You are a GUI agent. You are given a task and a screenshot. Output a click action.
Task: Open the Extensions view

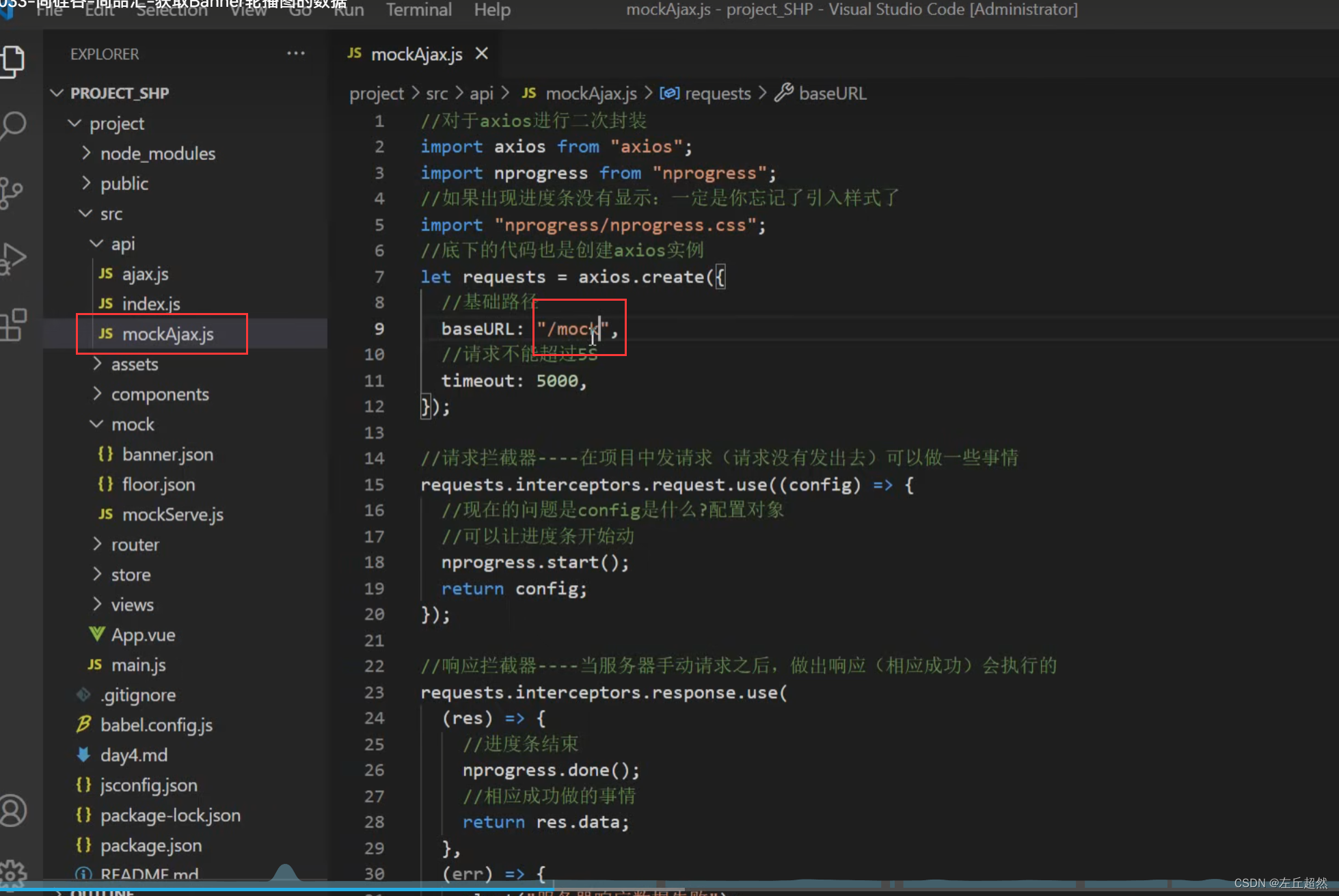pyautogui.click(x=14, y=324)
